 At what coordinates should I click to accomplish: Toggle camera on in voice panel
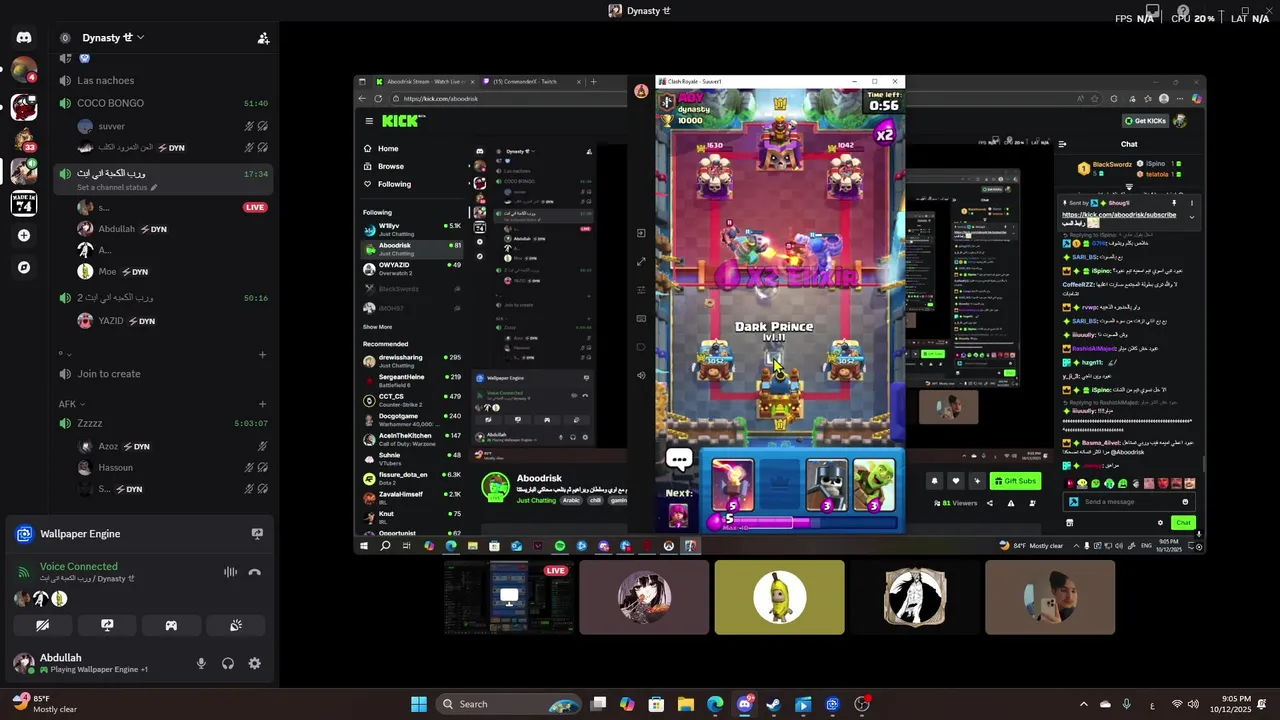pos(42,625)
